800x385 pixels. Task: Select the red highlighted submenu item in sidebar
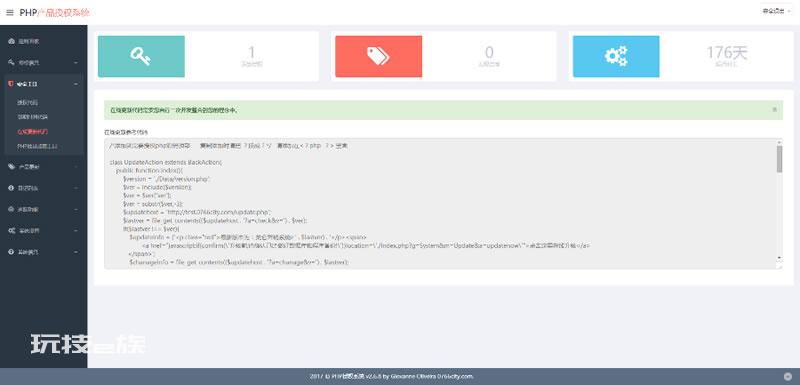point(33,132)
